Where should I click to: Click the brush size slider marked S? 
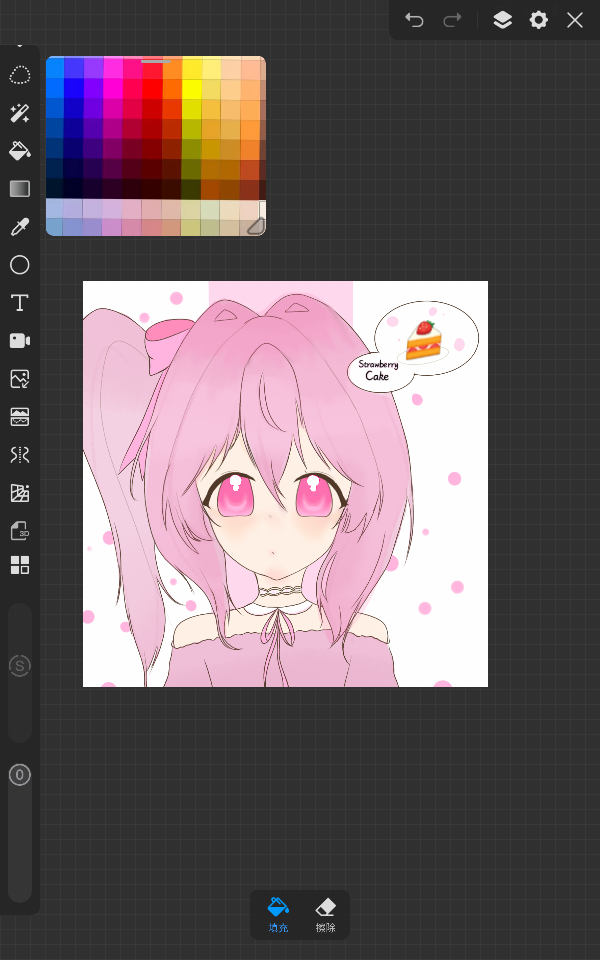click(x=20, y=666)
